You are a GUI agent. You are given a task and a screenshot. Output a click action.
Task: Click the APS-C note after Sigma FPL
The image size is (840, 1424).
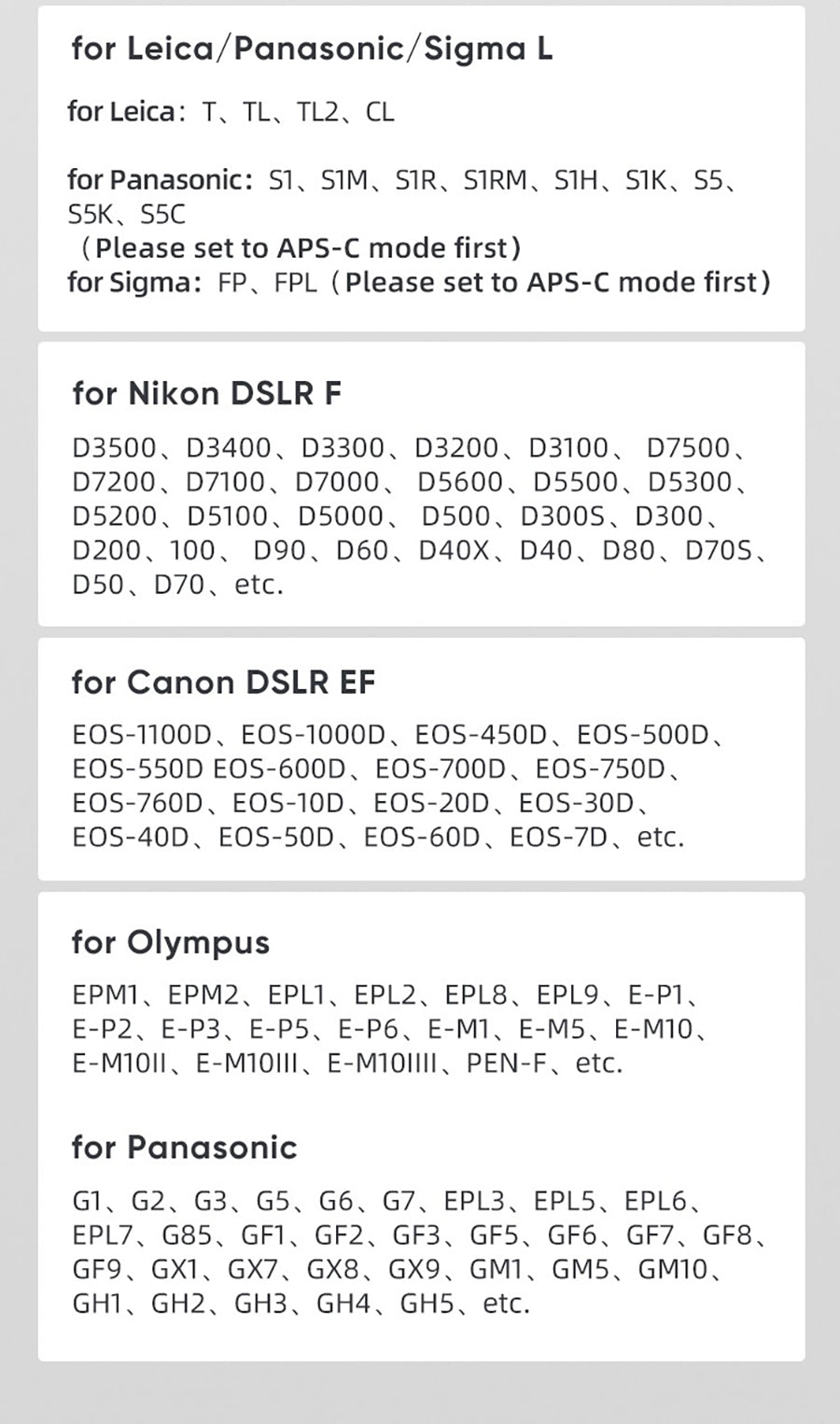pyautogui.click(x=557, y=282)
